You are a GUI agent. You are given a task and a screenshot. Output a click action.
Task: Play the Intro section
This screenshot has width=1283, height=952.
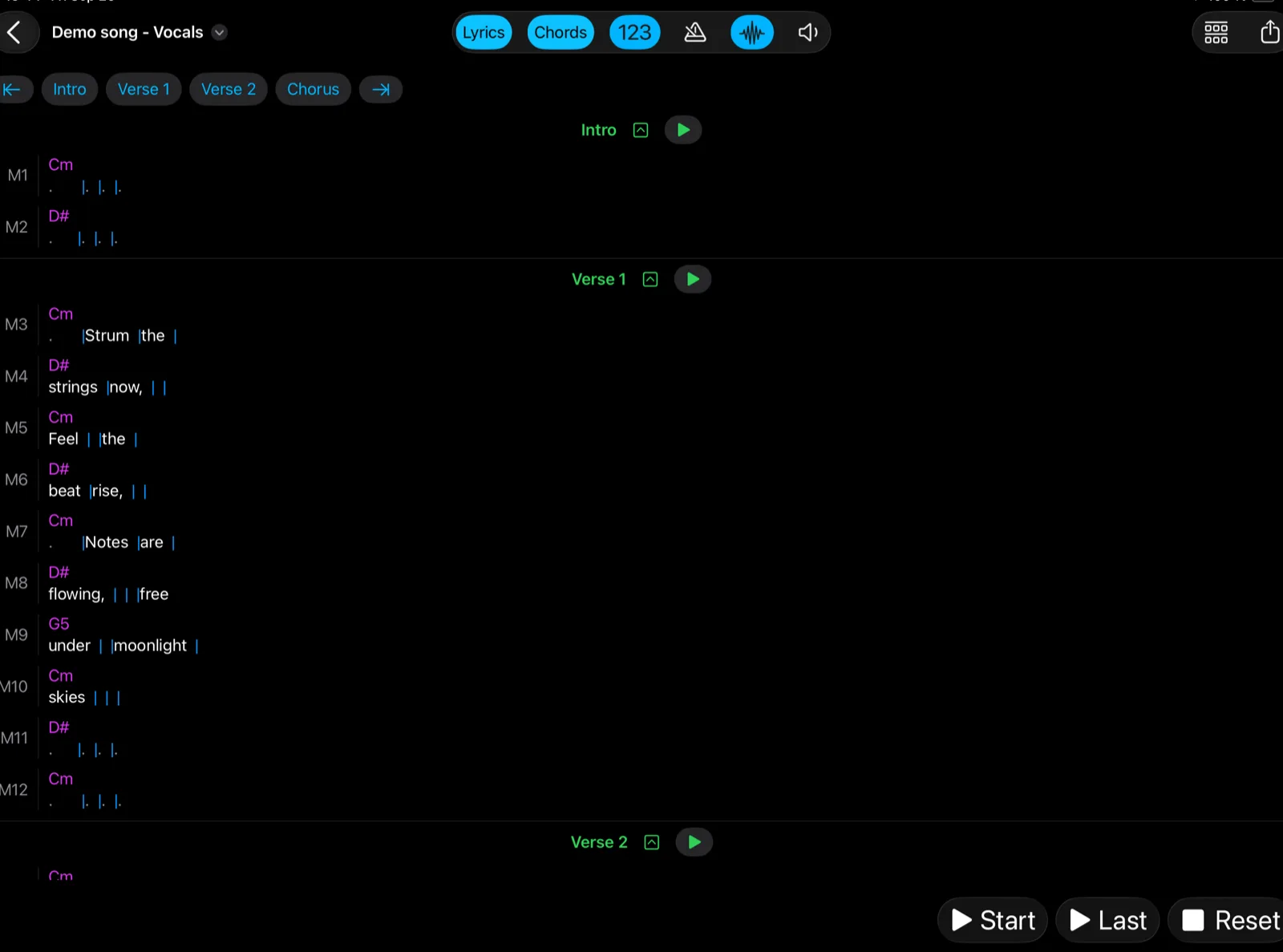(x=683, y=130)
